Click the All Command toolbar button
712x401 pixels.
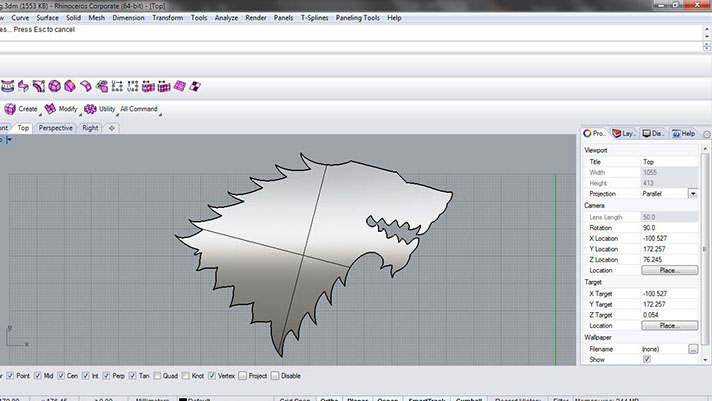pyautogui.click(x=138, y=109)
